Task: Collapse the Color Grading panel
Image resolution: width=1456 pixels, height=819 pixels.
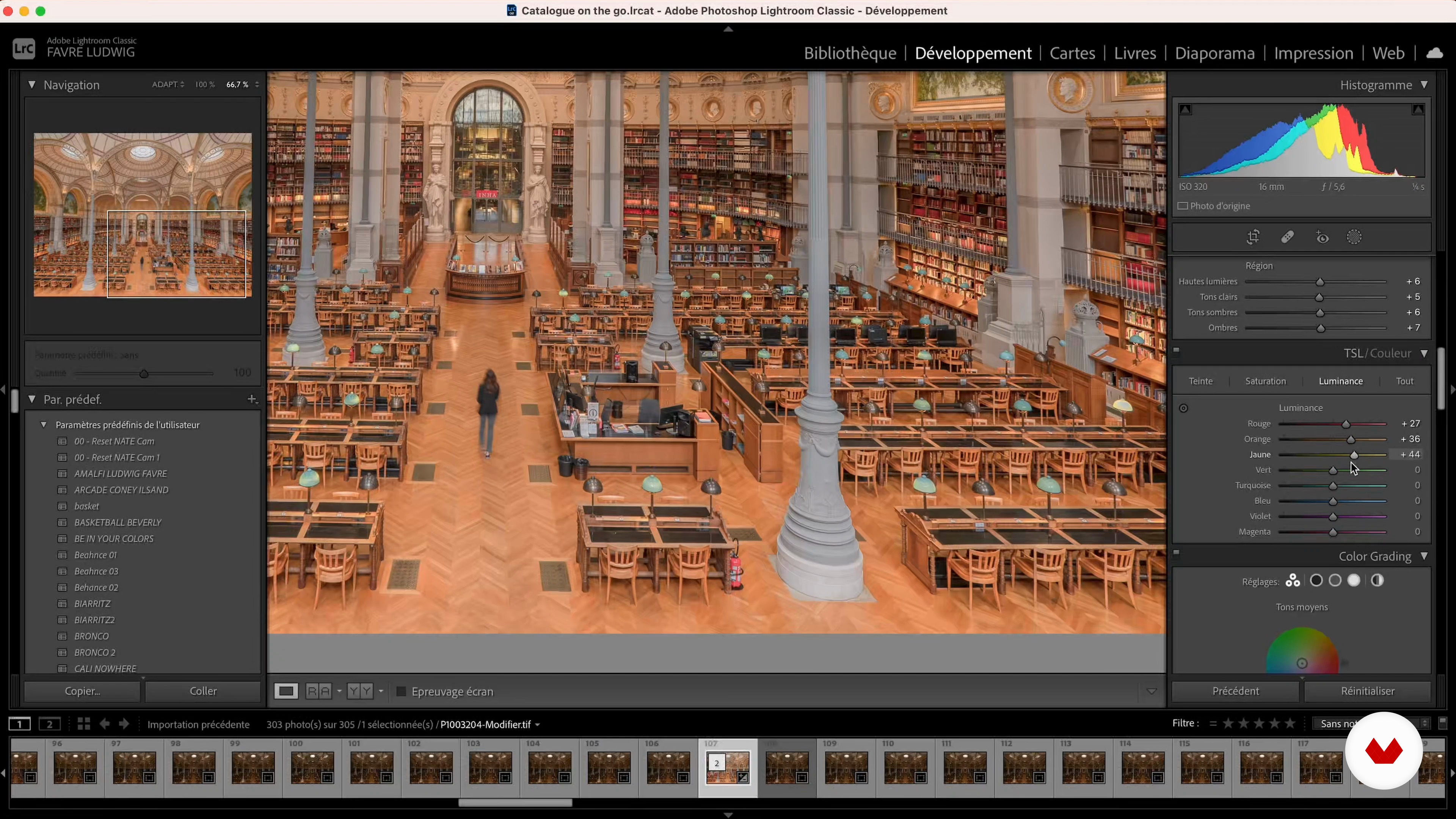Action: pyautogui.click(x=1425, y=557)
